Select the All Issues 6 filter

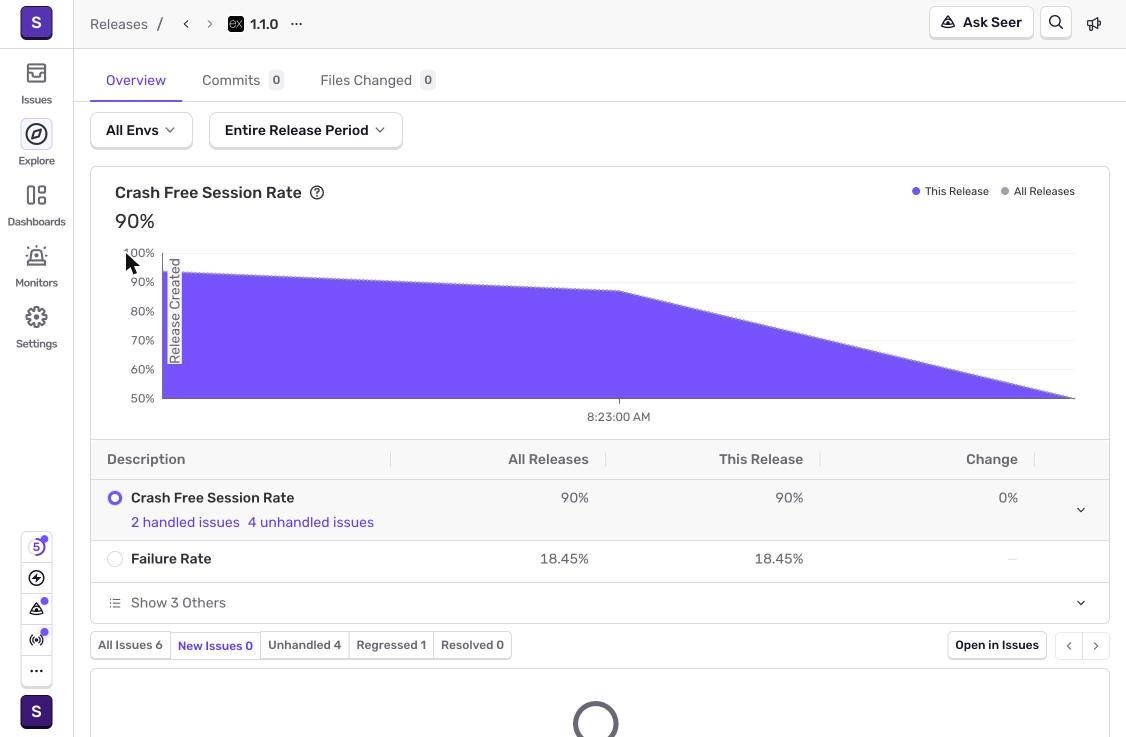pos(130,645)
